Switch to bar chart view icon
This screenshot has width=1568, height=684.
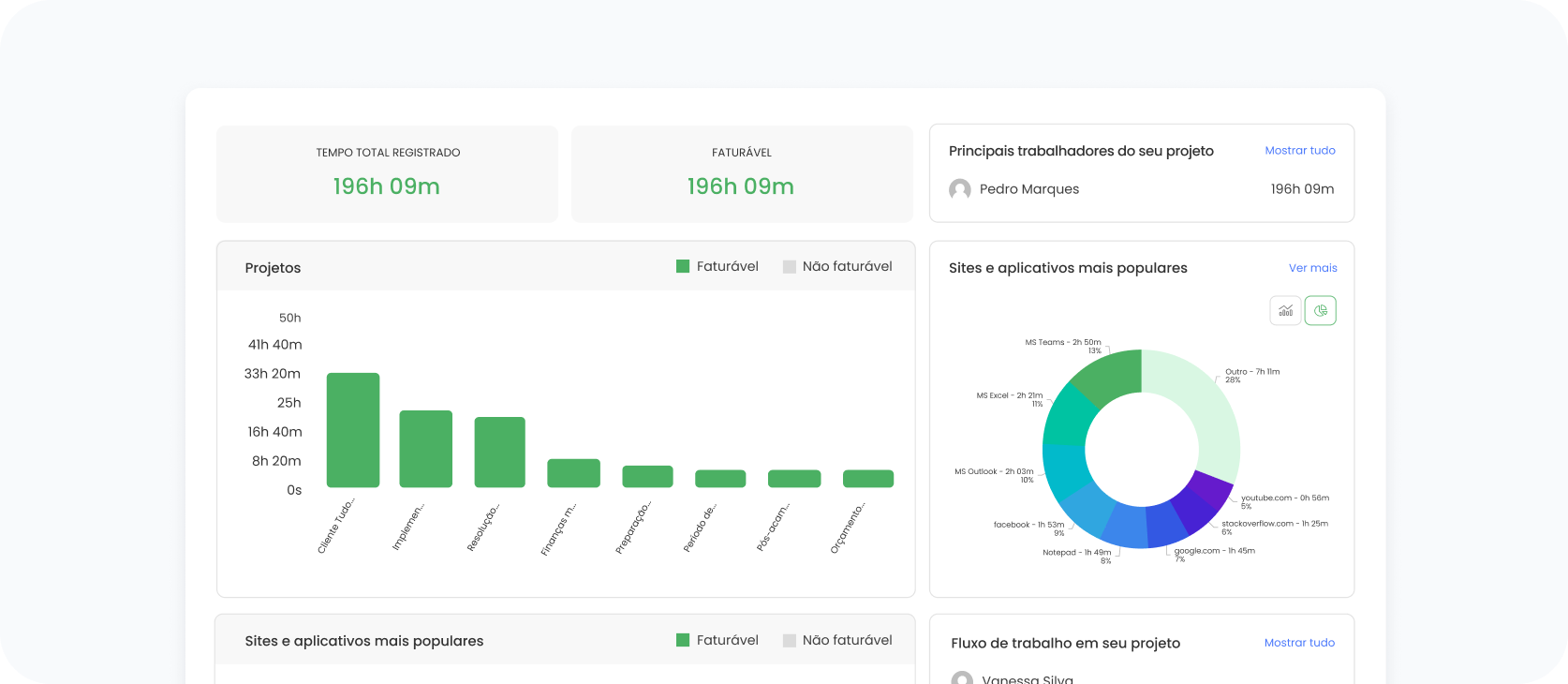tap(1285, 310)
